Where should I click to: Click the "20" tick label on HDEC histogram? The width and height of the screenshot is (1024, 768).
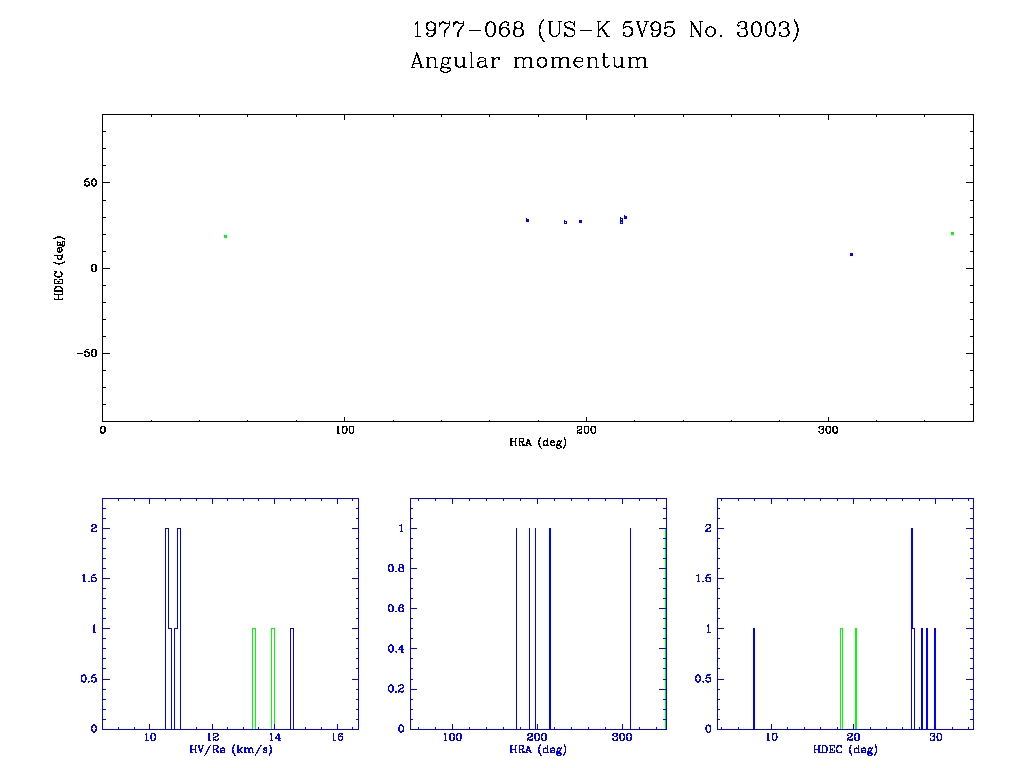(853, 737)
